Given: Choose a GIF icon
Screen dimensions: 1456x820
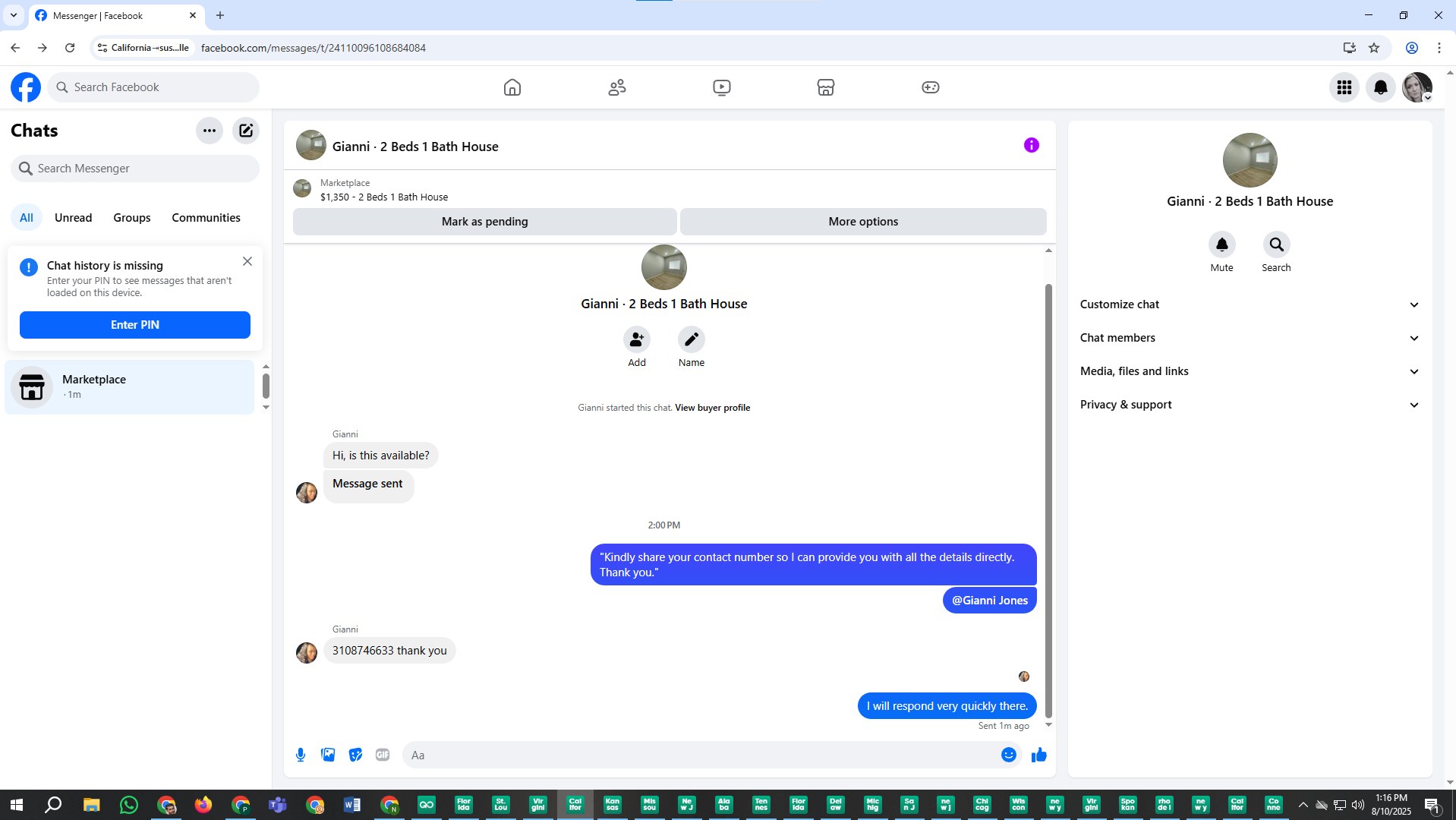Looking at the screenshot, I should (383, 755).
